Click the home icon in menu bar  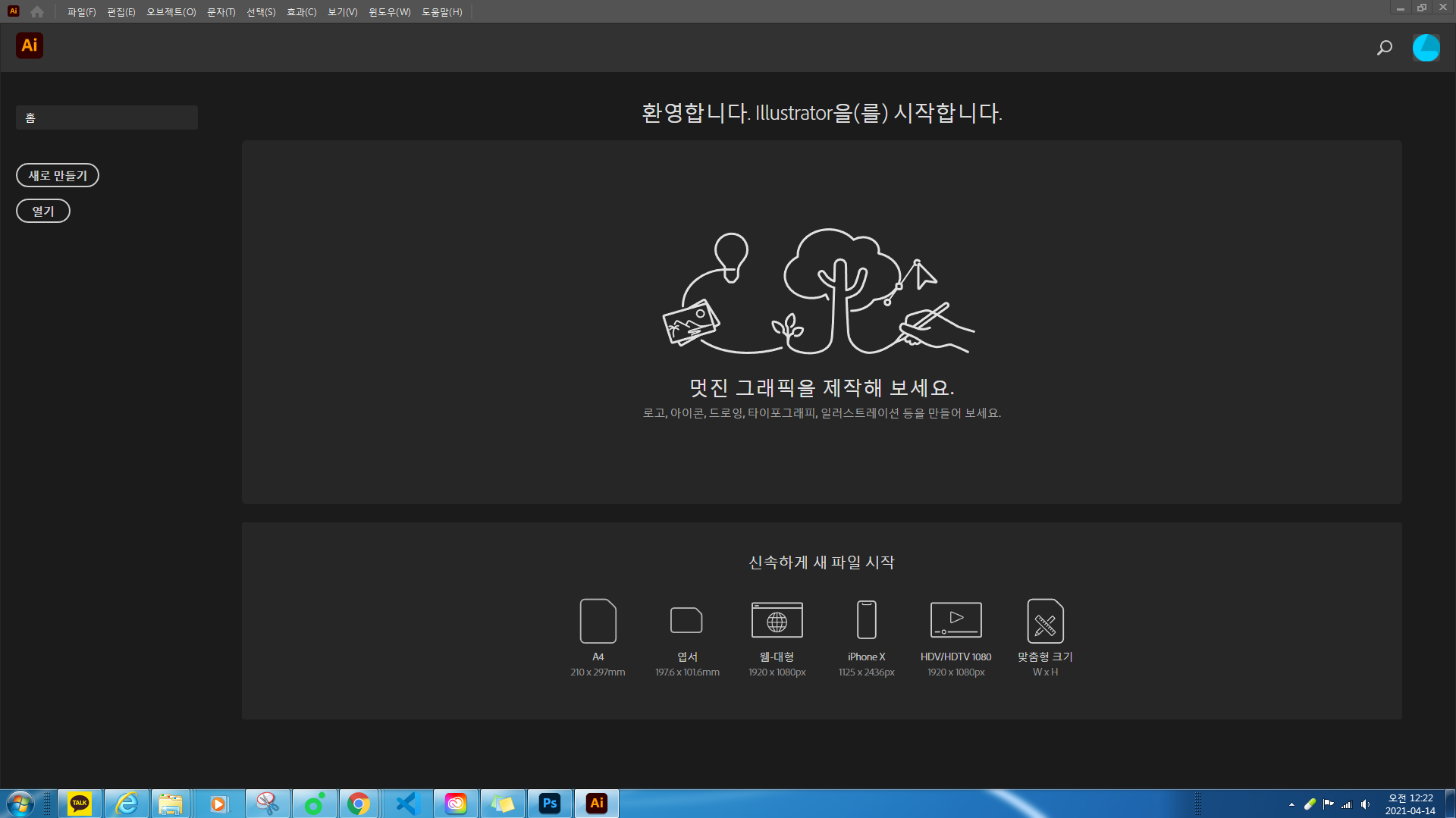(37, 11)
